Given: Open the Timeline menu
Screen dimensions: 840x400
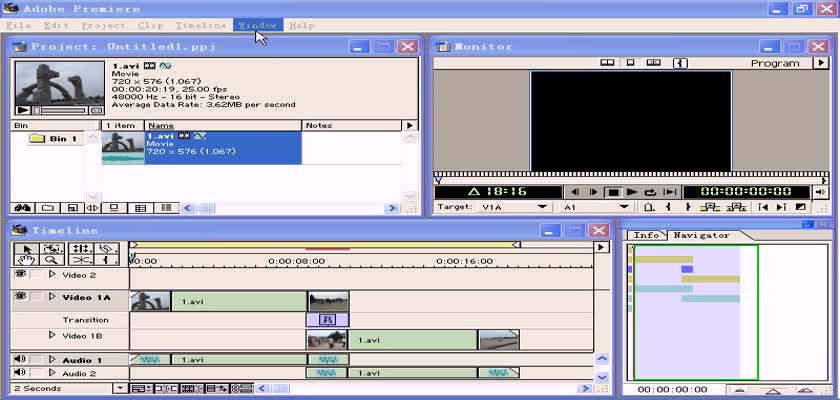Looking at the screenshot, I should click(201, 25).
